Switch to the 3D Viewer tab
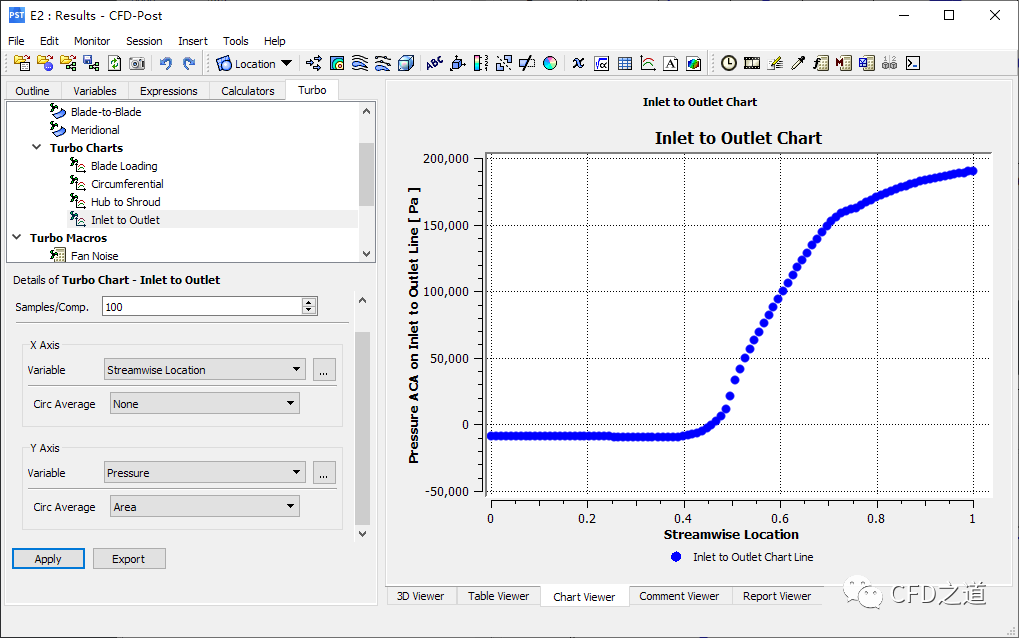Screen dimensions: 1019x638 420,596
